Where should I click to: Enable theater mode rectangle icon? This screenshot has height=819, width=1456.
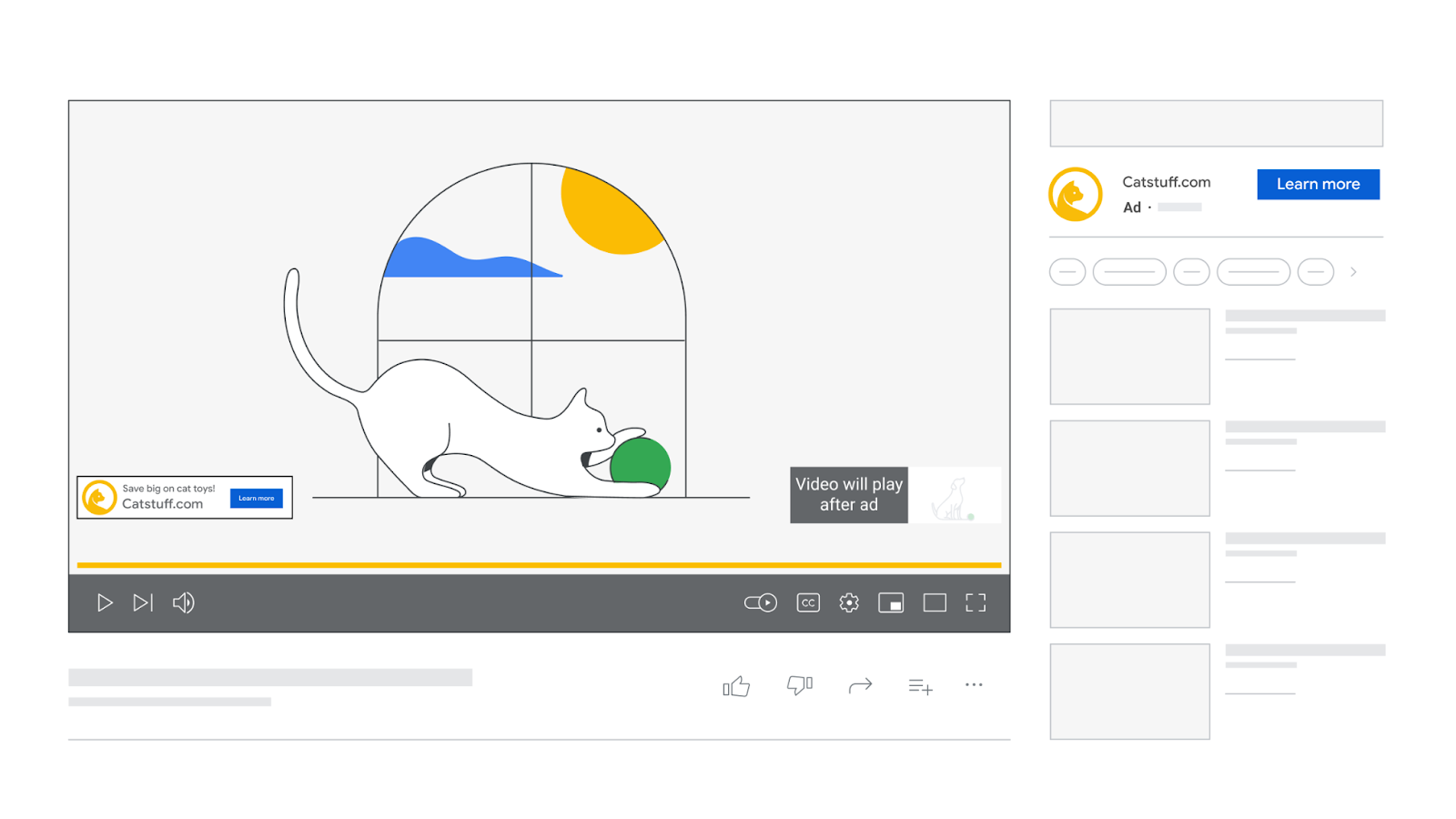point(935,602)
